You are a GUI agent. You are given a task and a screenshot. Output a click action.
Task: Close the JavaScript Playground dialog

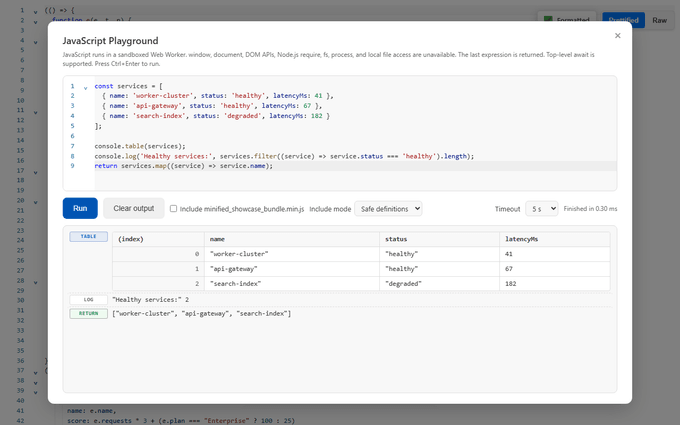pos(618,36)
